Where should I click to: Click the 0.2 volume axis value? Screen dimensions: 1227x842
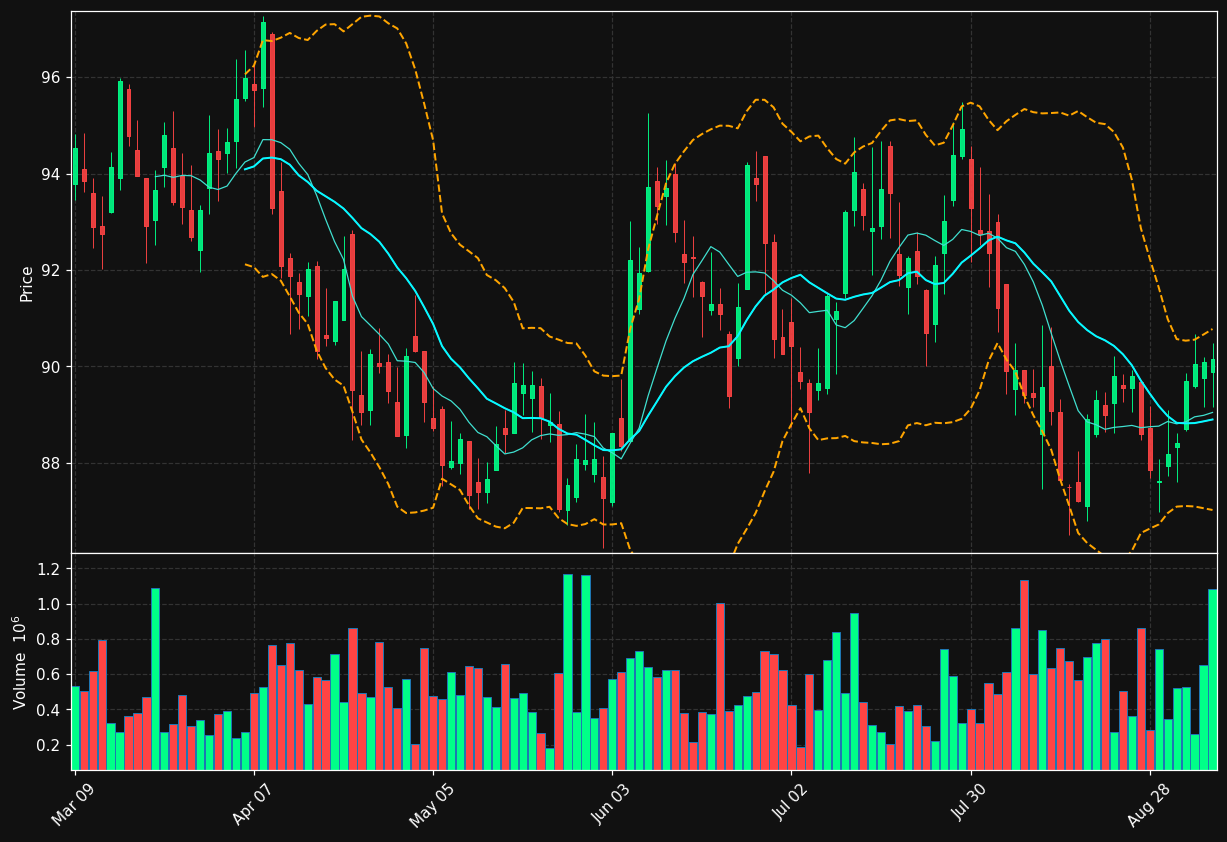(x=50, y=746)
